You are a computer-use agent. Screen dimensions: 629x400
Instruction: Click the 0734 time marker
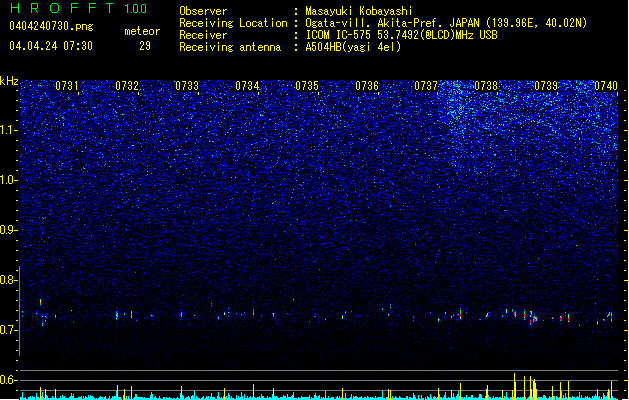(x=247, y=86)
